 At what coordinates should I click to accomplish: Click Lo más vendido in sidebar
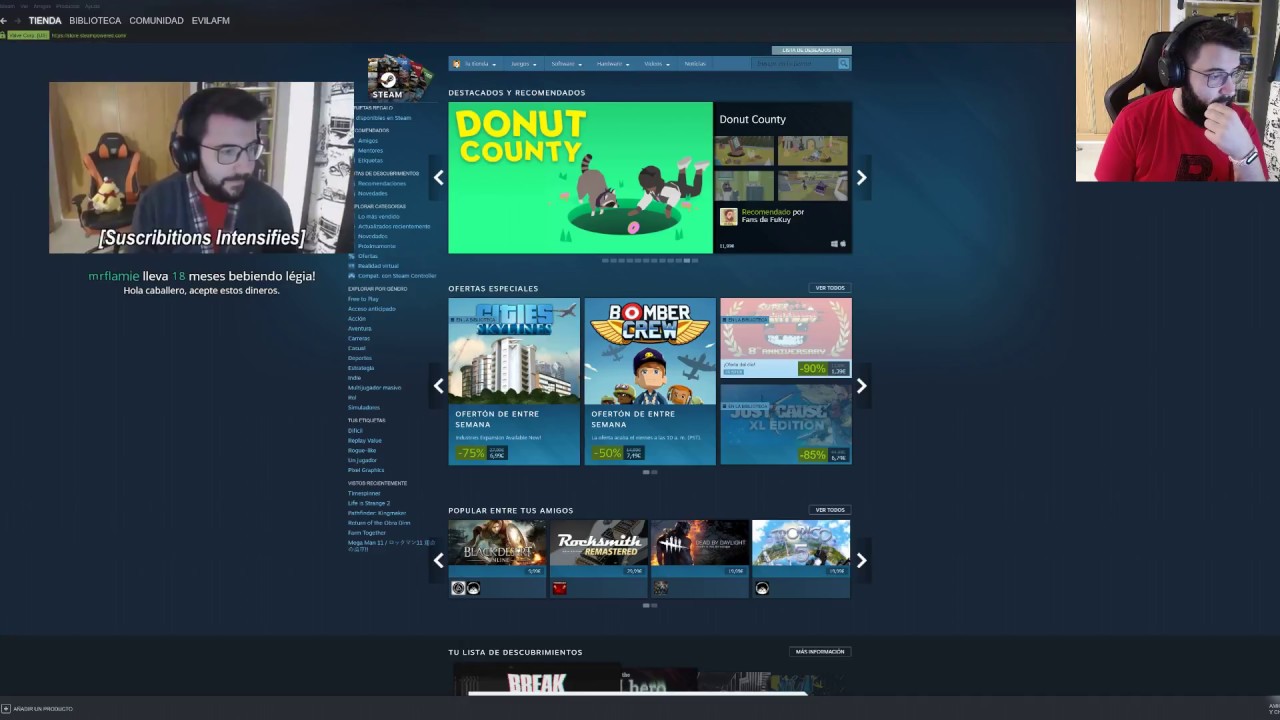(x=379, y=217)
